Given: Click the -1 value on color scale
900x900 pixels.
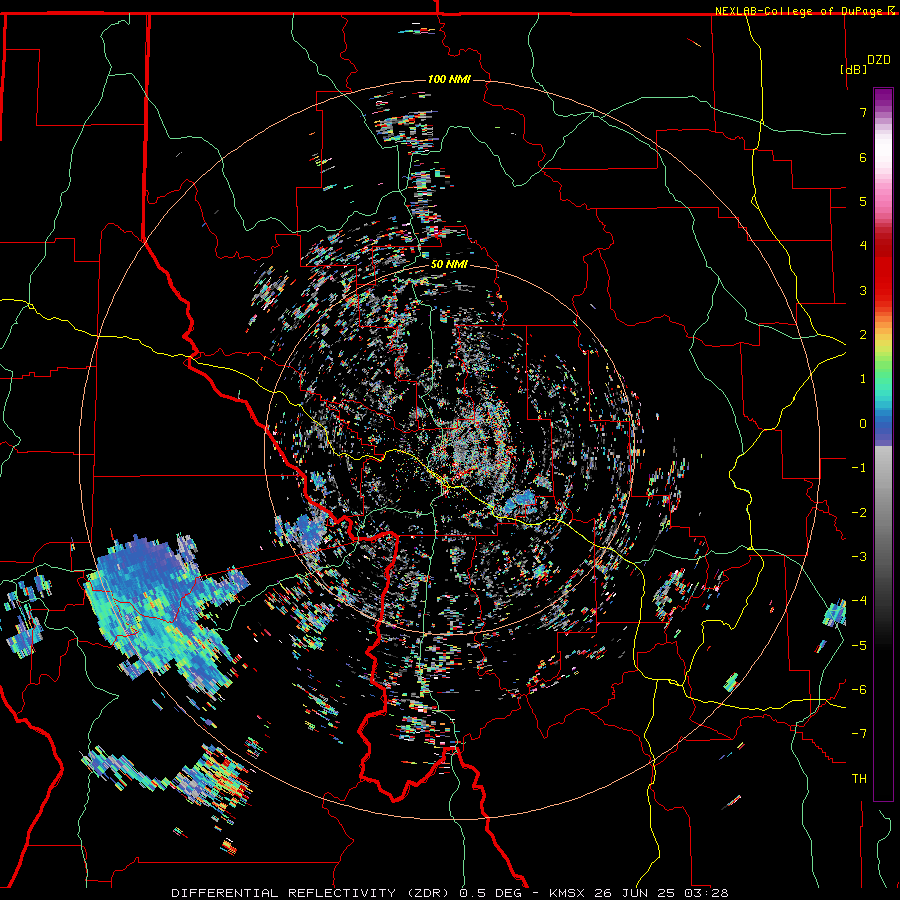Looking at the screenshot, I should 859,468.
